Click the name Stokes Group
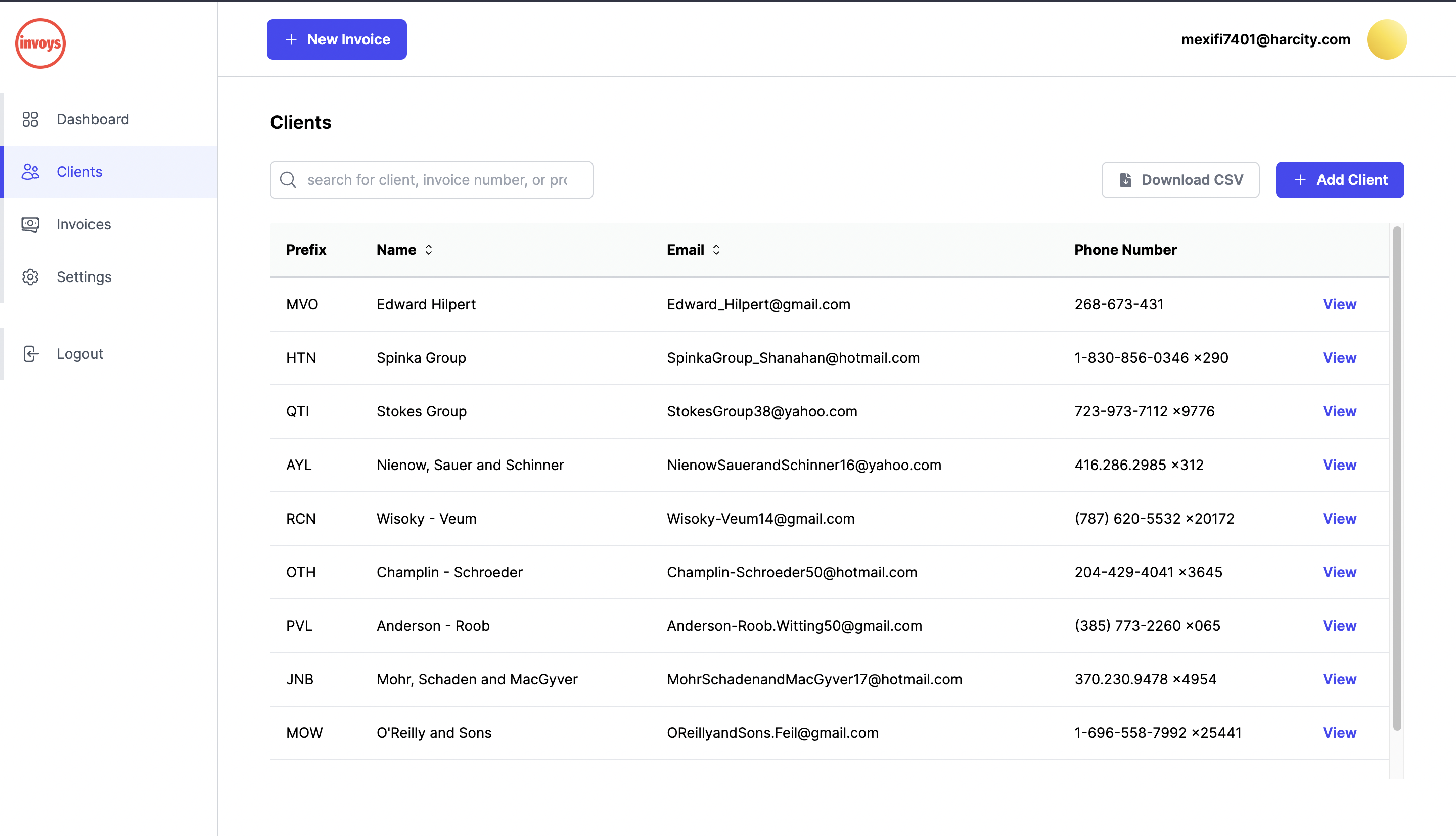 pyautogui.click(x=422, y=411)
